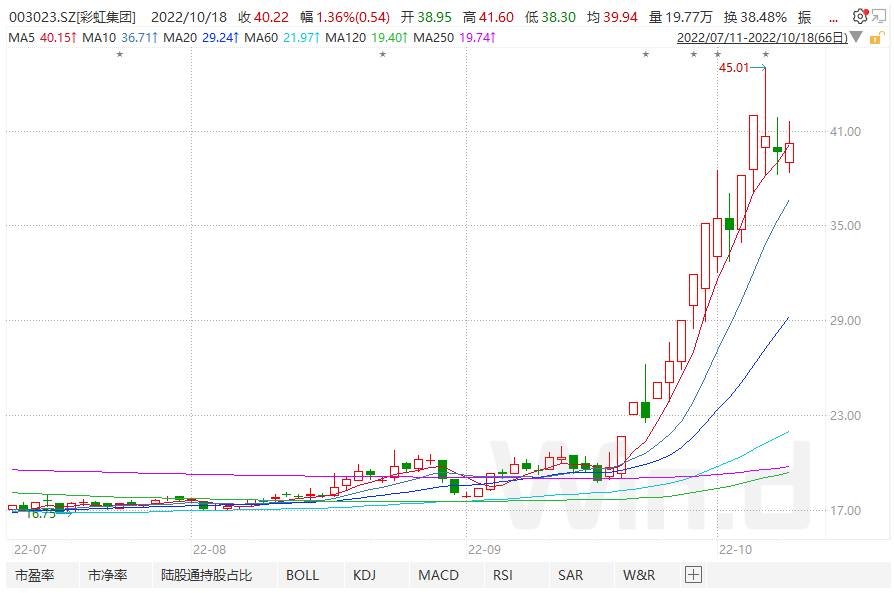Click the 振 amplitude label
This screenshot has width=894, height=593.
tap(804, 17)
